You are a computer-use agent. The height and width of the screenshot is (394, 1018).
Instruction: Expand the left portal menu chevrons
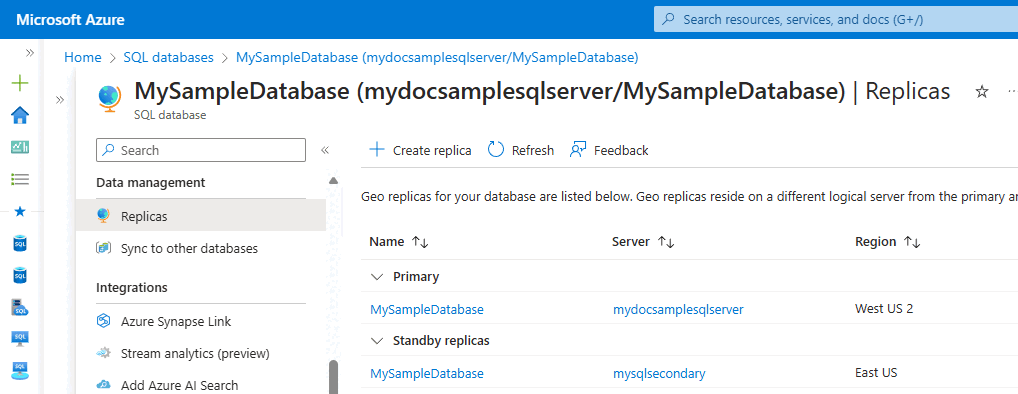coord(29,53)
